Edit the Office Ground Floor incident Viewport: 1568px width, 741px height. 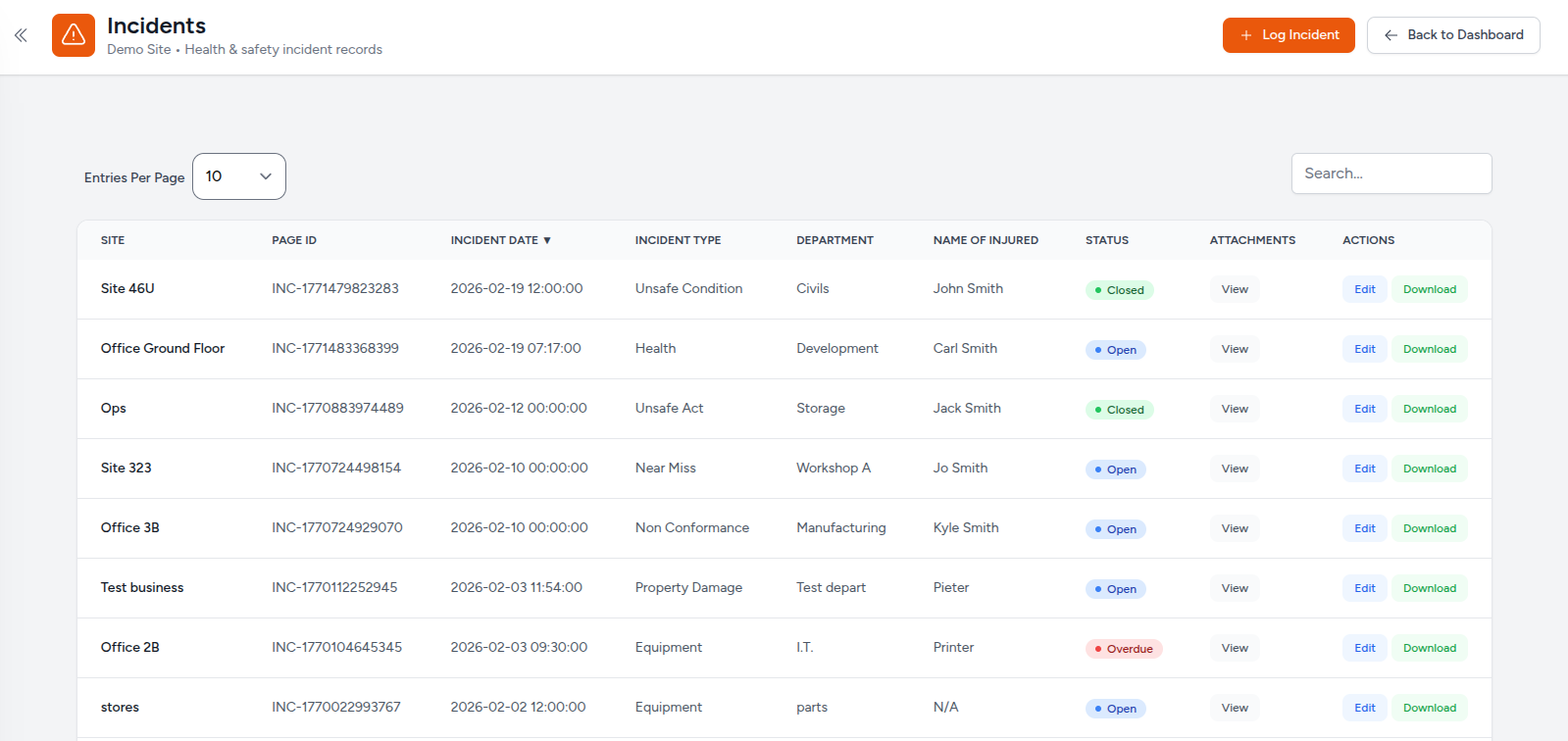click(x=1364, y=349)
